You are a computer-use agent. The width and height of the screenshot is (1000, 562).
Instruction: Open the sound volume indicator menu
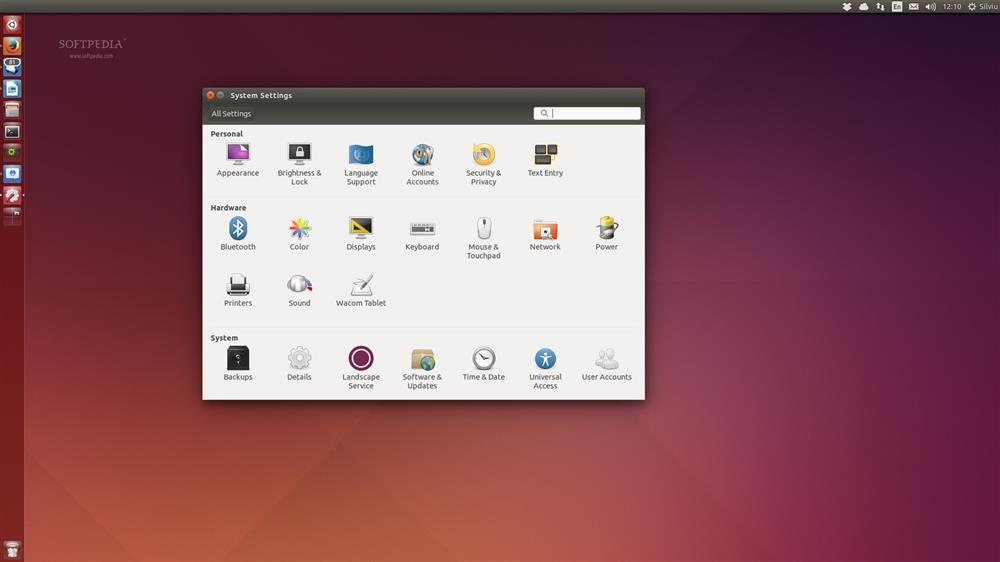930,7
